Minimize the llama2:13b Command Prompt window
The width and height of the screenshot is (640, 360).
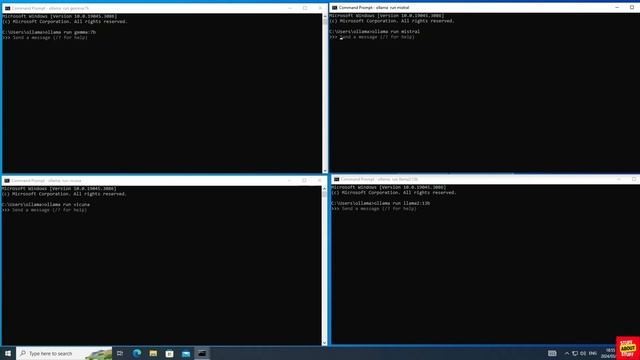pos(619,179)
